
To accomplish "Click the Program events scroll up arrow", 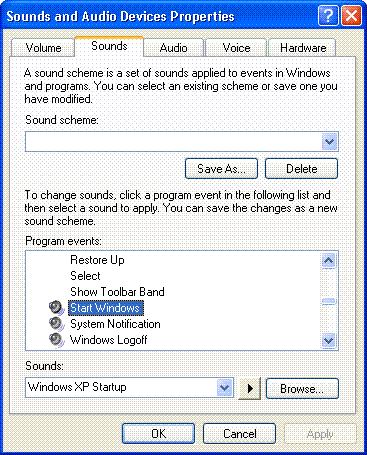I will 329,260.
